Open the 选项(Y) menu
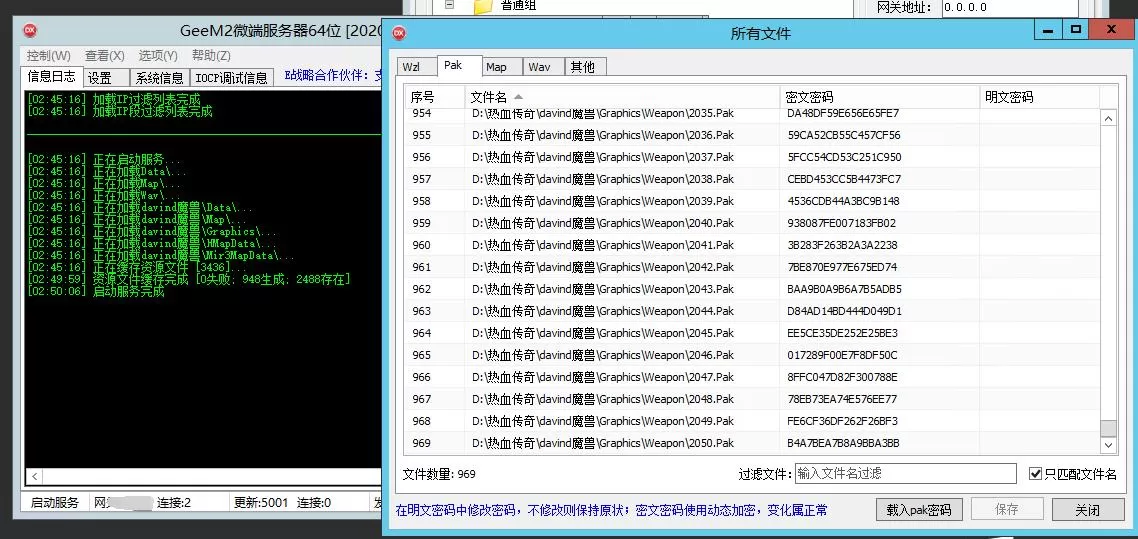The width and height of the screenshot is (1138, 539). pyautogui.click(x=158, y=56)
